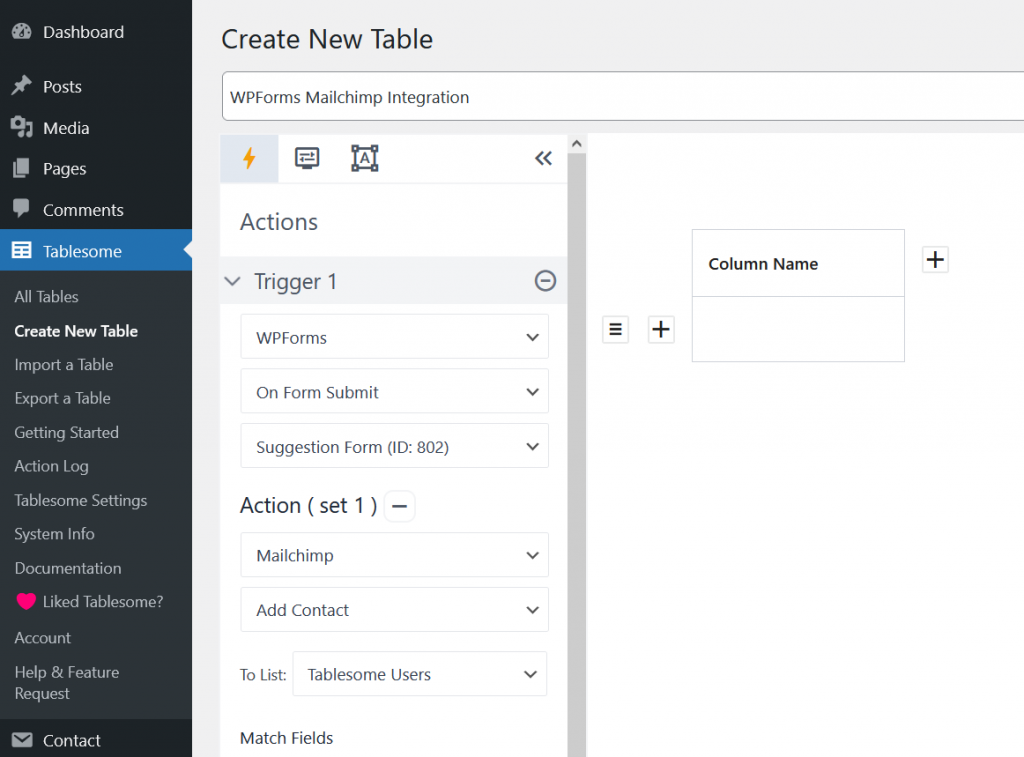Open the All Tables menu item
Image resolution: width=1024 pixels, height=757 pixels.
46,297
